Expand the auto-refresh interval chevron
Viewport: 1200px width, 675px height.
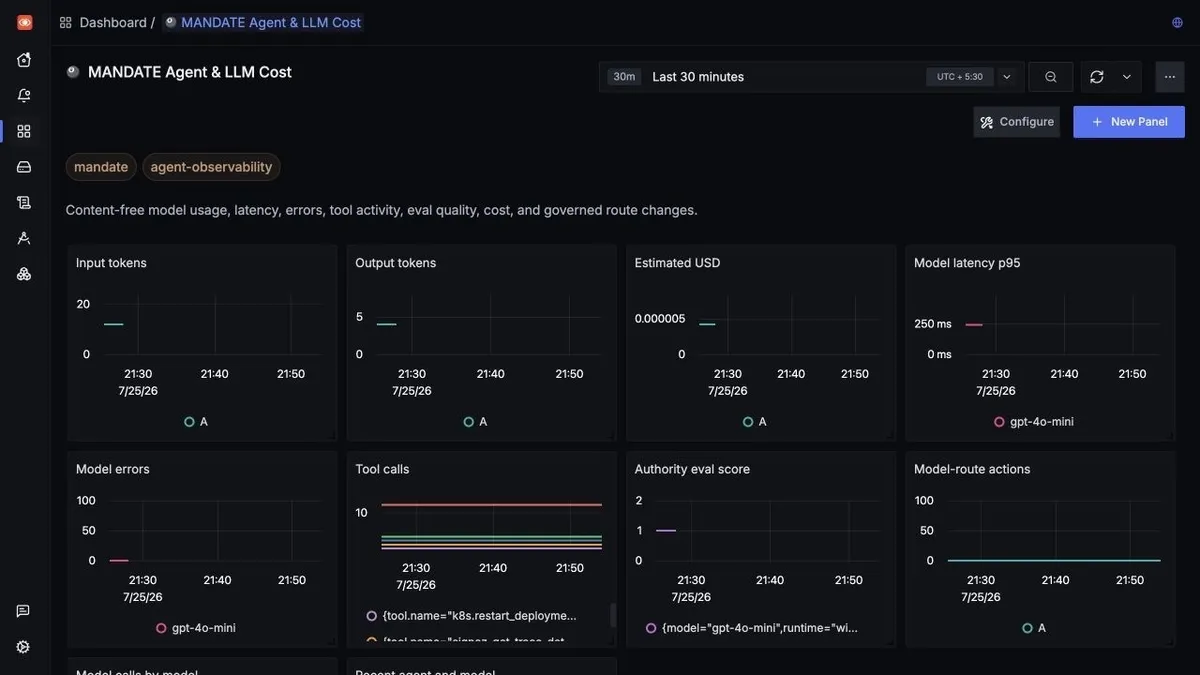[1127, 77]
